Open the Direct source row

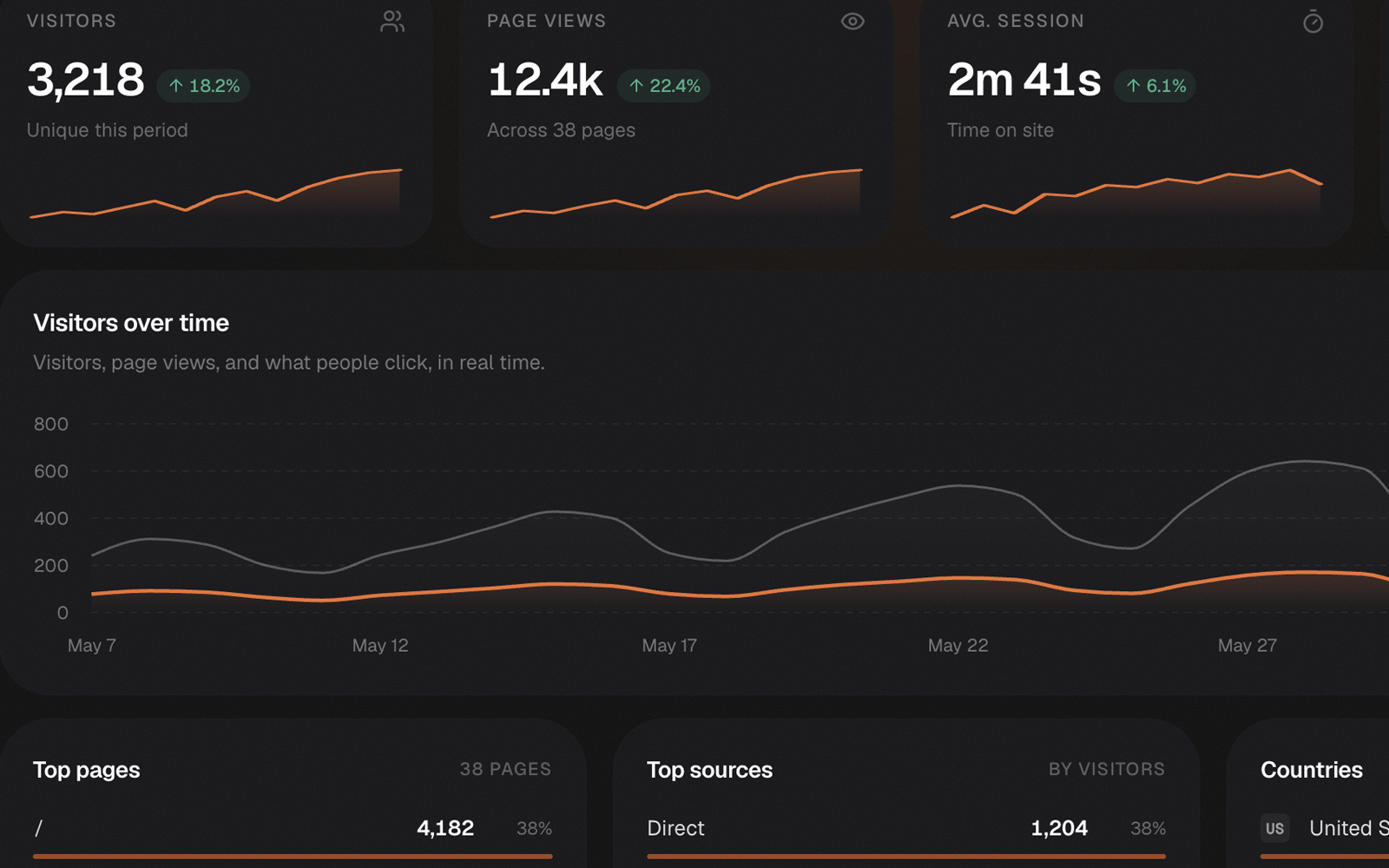[x=906, y=828]
